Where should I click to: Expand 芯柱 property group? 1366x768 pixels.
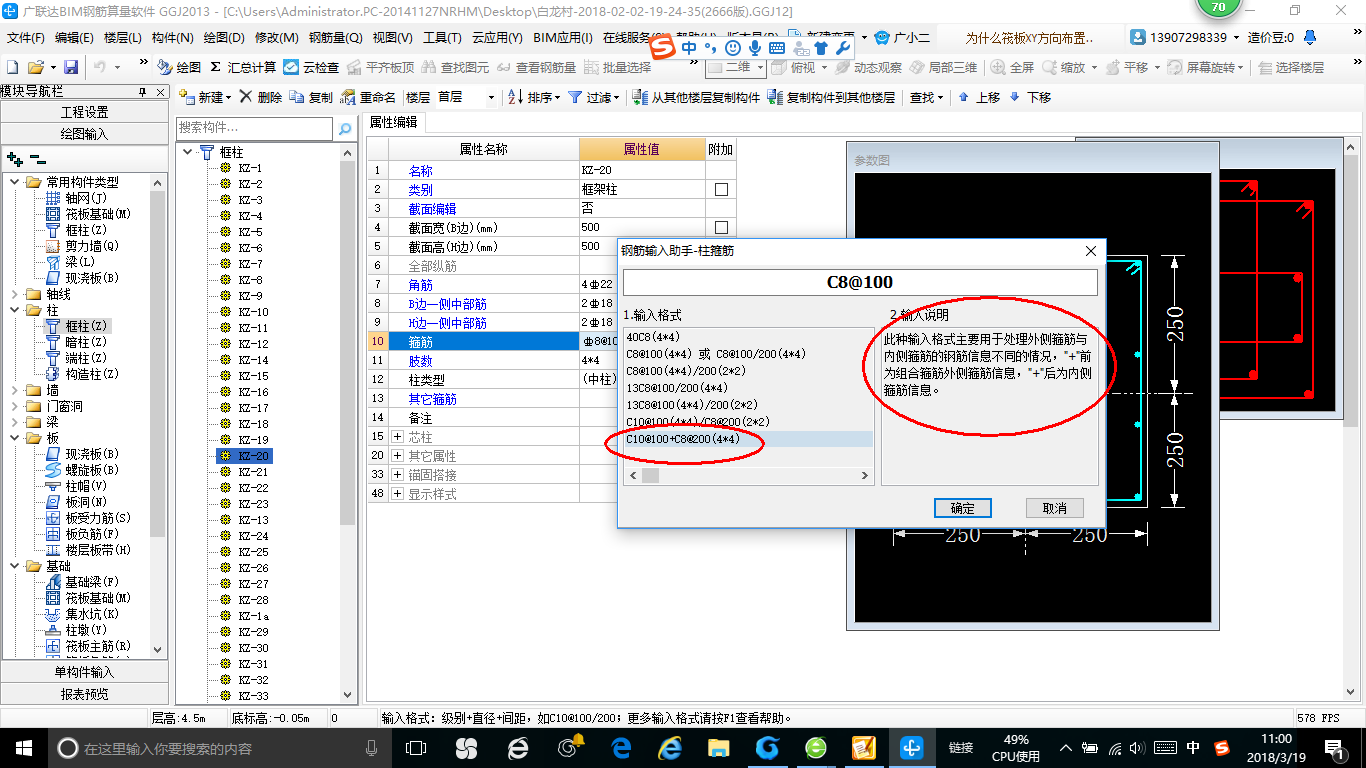(x=397, y=437)
